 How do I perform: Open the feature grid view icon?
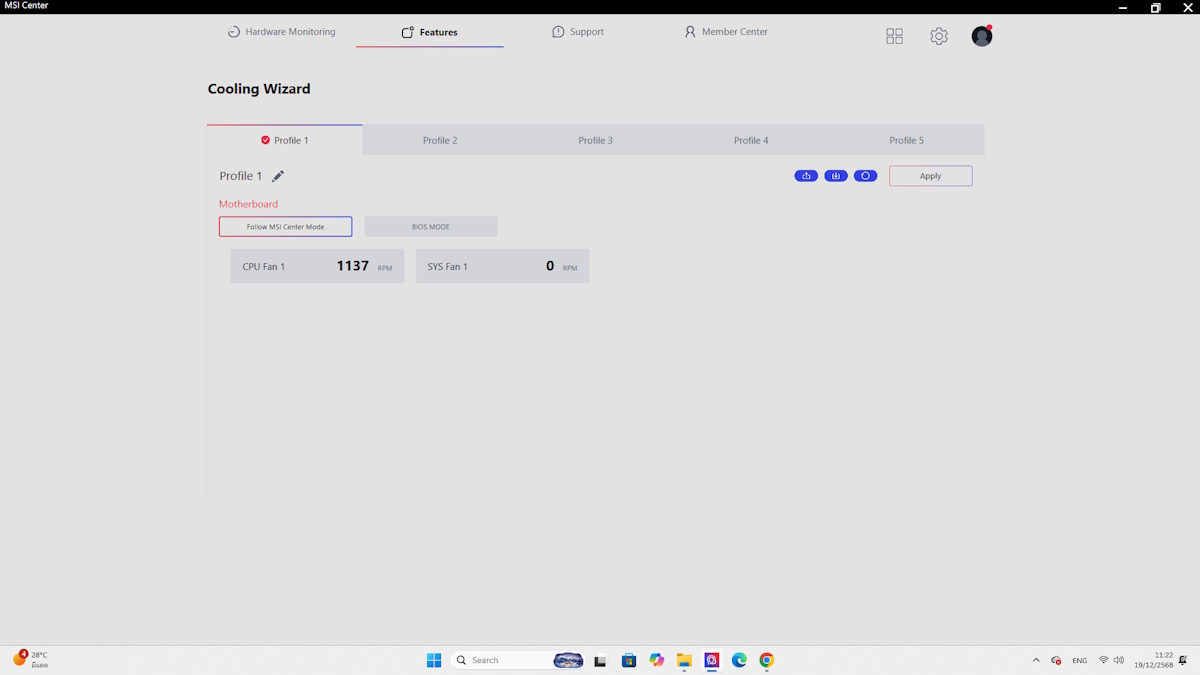[894, 36]
